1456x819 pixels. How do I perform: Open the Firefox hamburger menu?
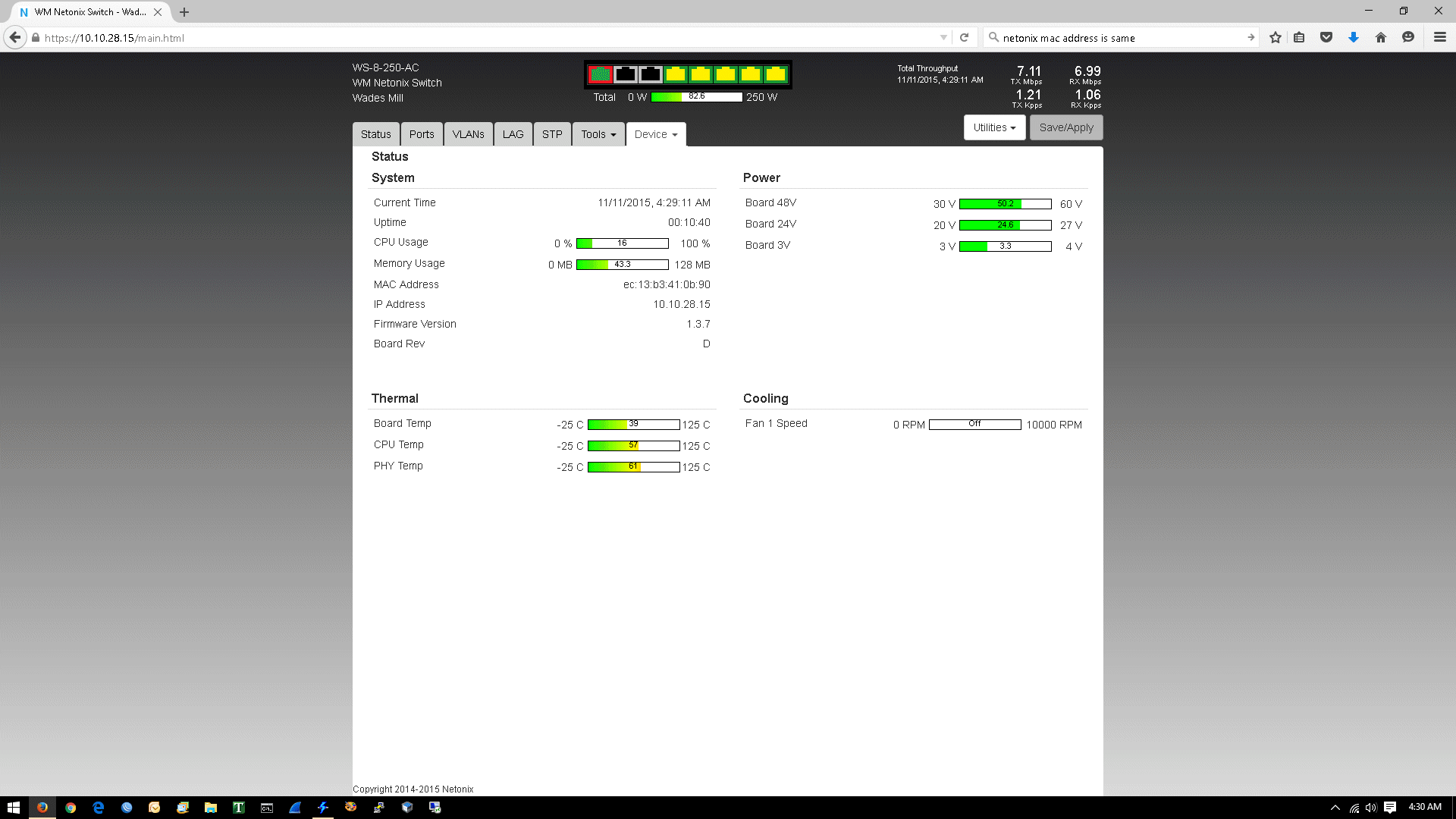(x=1440, y=37)
